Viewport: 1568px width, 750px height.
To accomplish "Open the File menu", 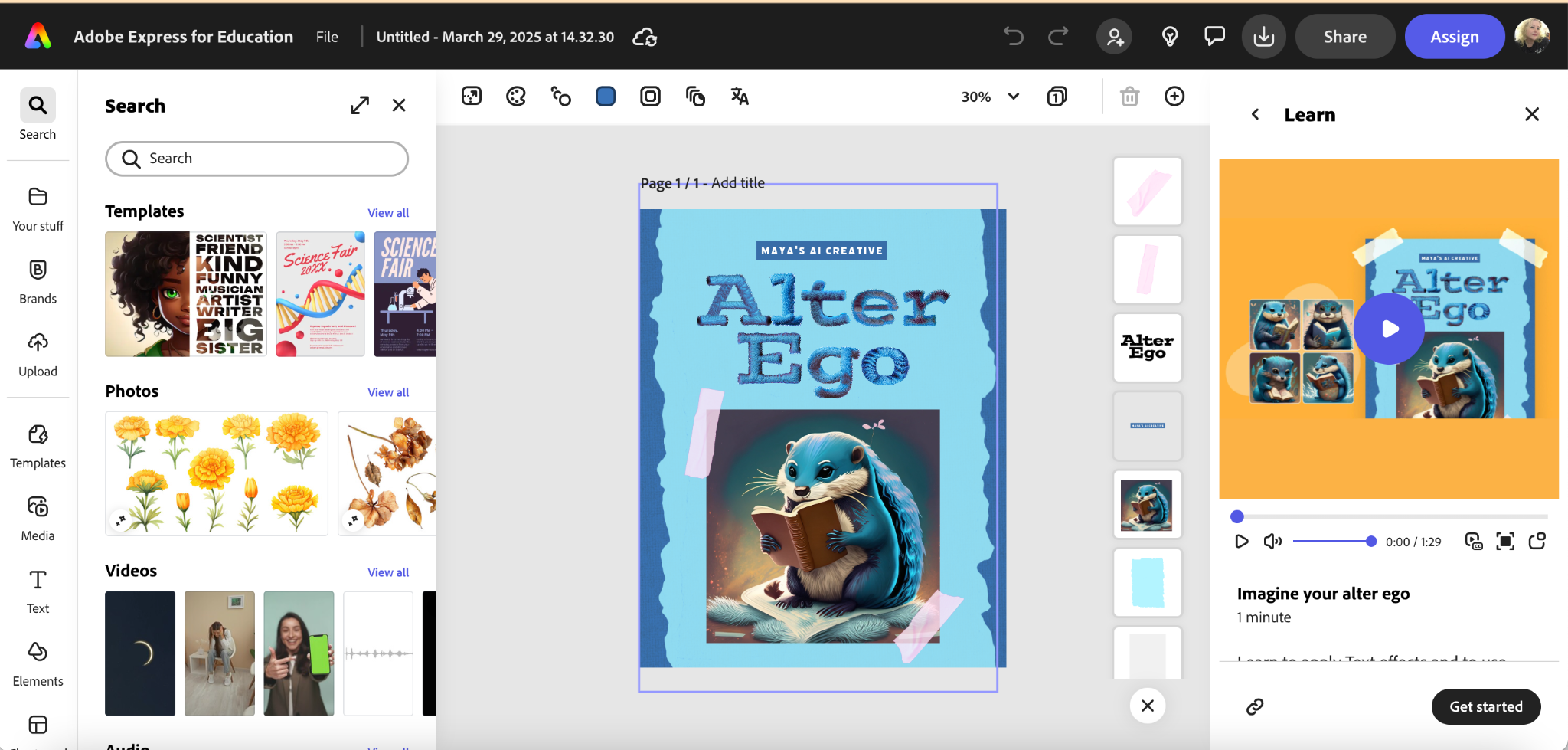I will 327,37.
